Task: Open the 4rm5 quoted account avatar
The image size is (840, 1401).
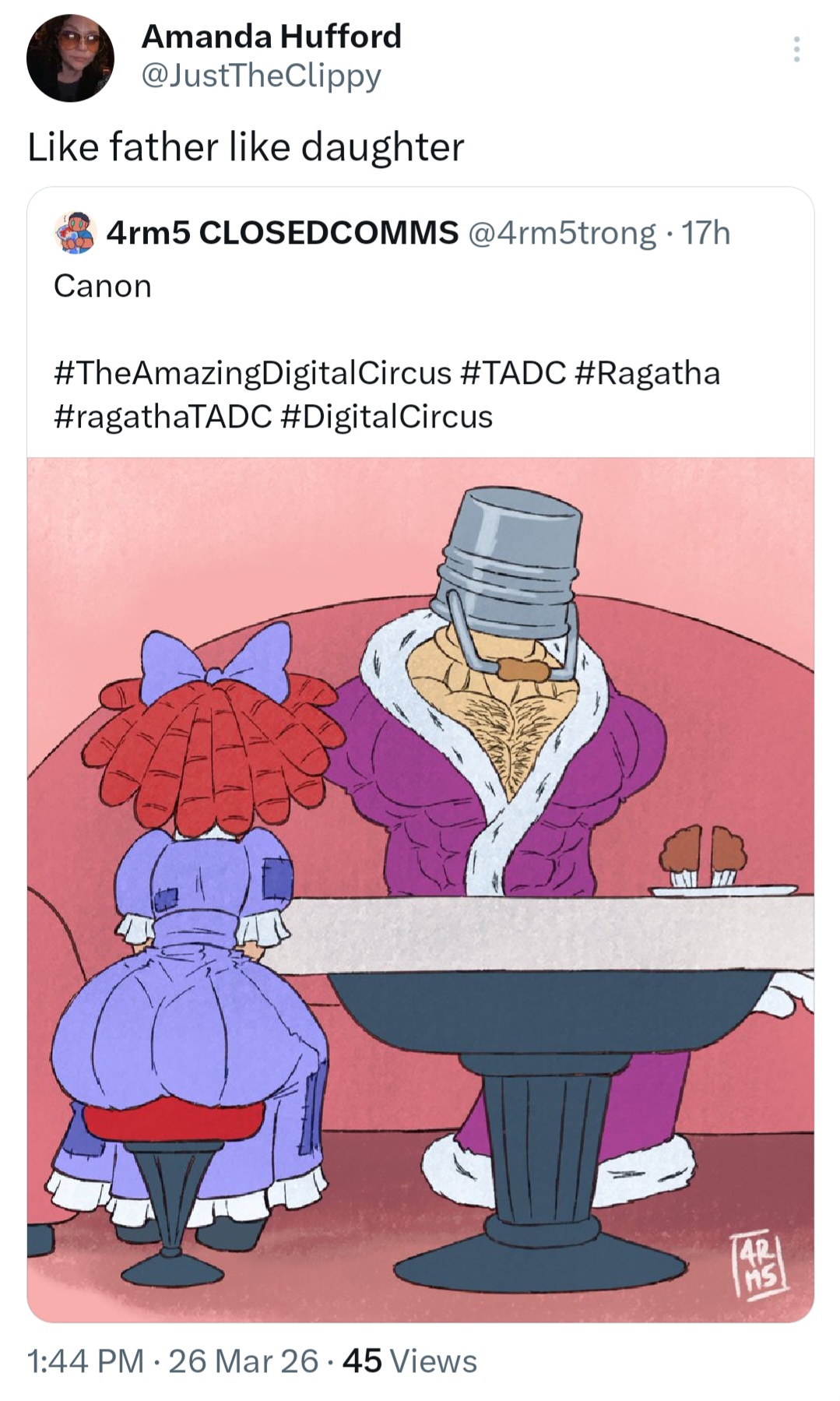Action: [74, 232]
